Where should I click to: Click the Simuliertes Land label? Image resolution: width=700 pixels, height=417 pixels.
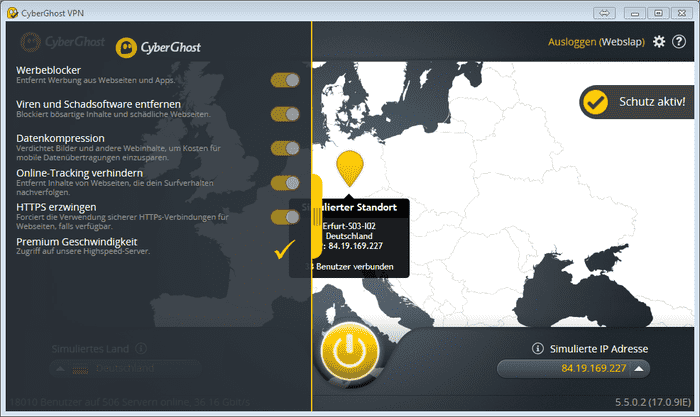click(90, 349)
